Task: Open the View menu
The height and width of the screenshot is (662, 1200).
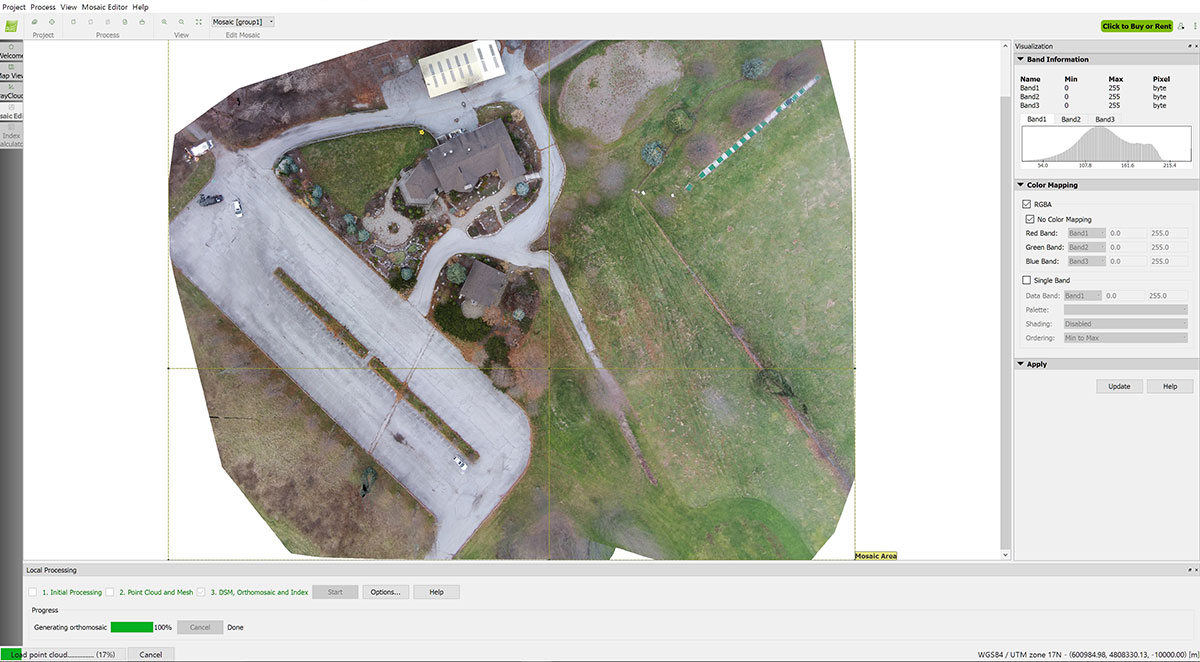Action: click(x=68, y=7)
